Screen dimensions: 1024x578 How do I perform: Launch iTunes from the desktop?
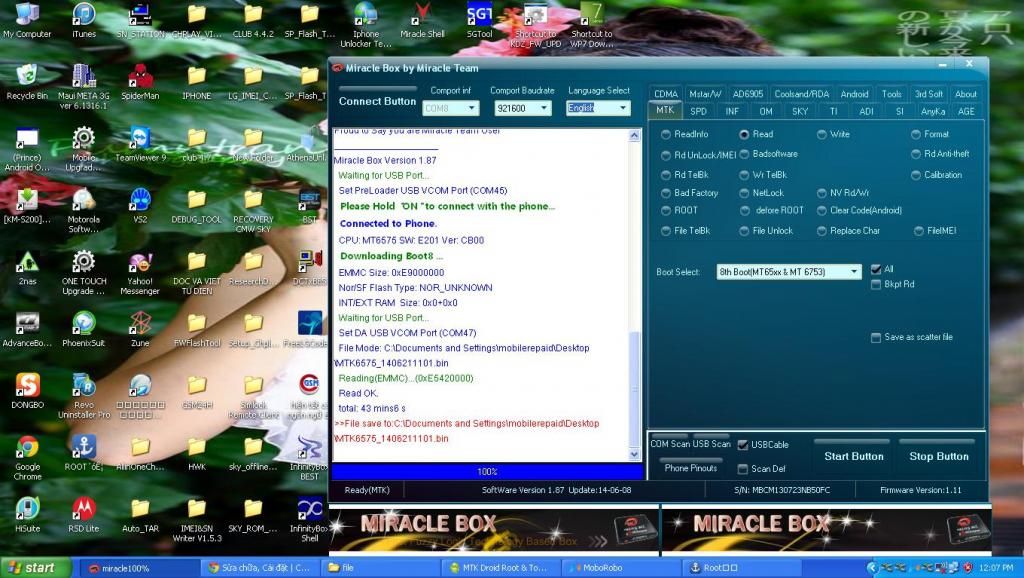(84, 20)
